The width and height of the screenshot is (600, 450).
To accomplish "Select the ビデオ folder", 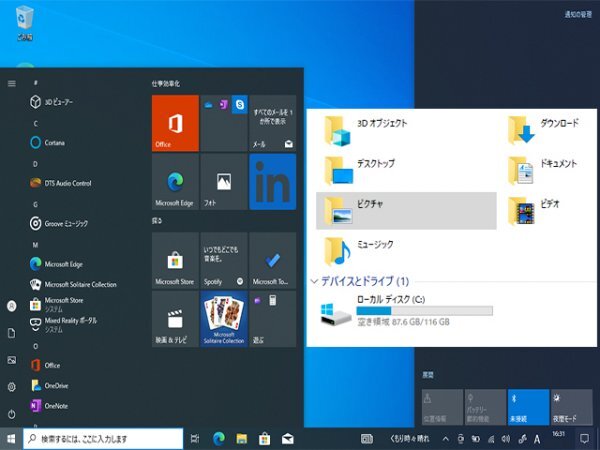I will [534, 211].
